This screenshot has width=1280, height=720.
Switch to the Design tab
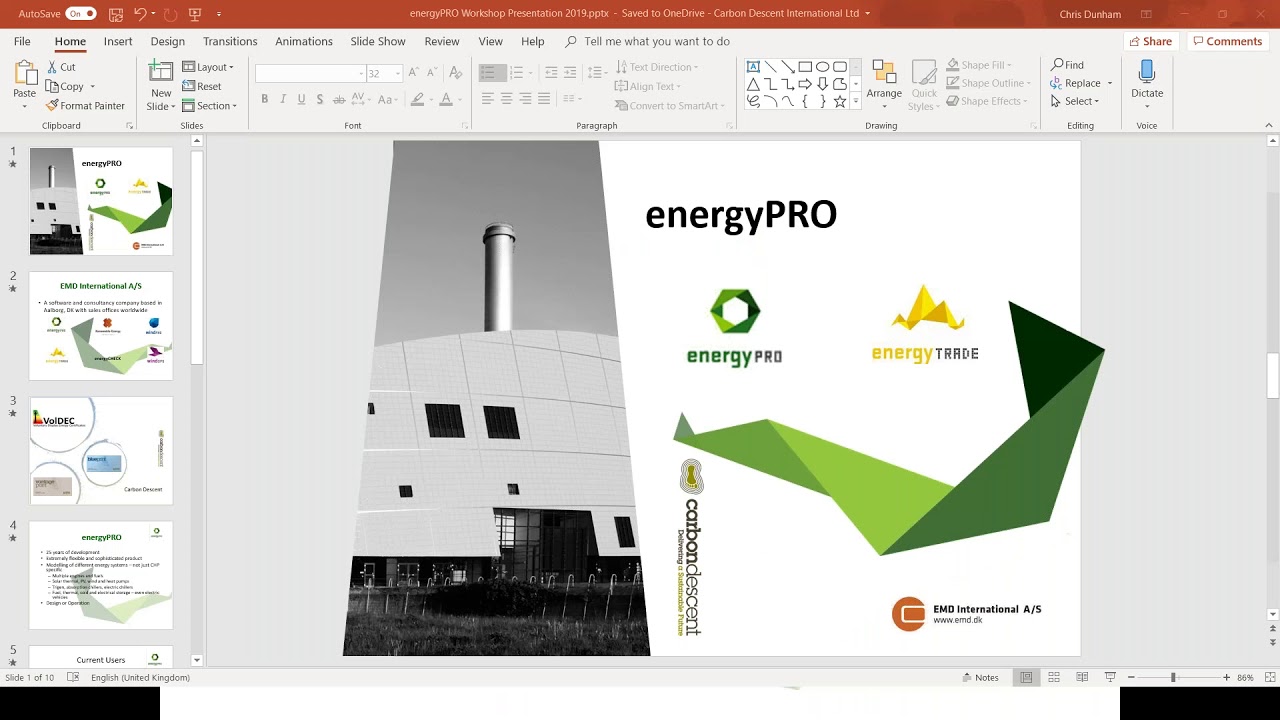click(x=168, y=41)
